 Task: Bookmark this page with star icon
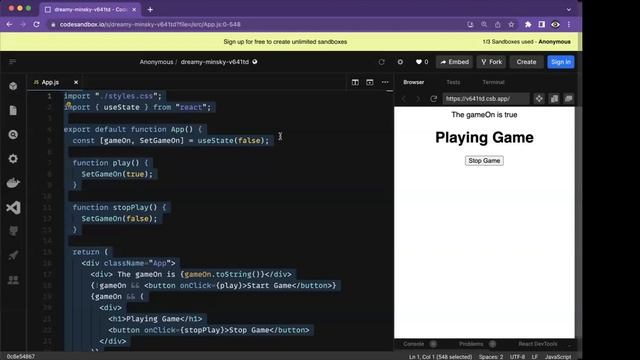tap(511, 24)
